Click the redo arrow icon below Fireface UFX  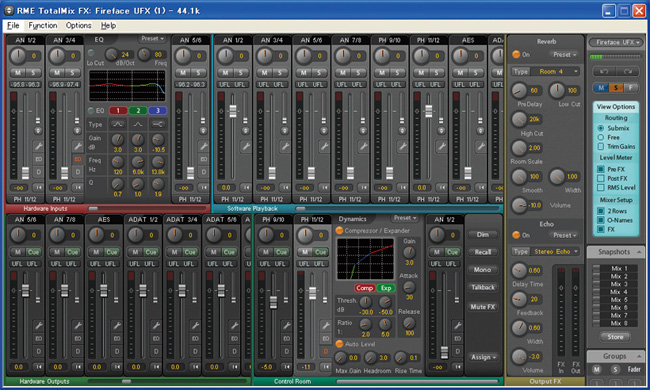[628, 71]
